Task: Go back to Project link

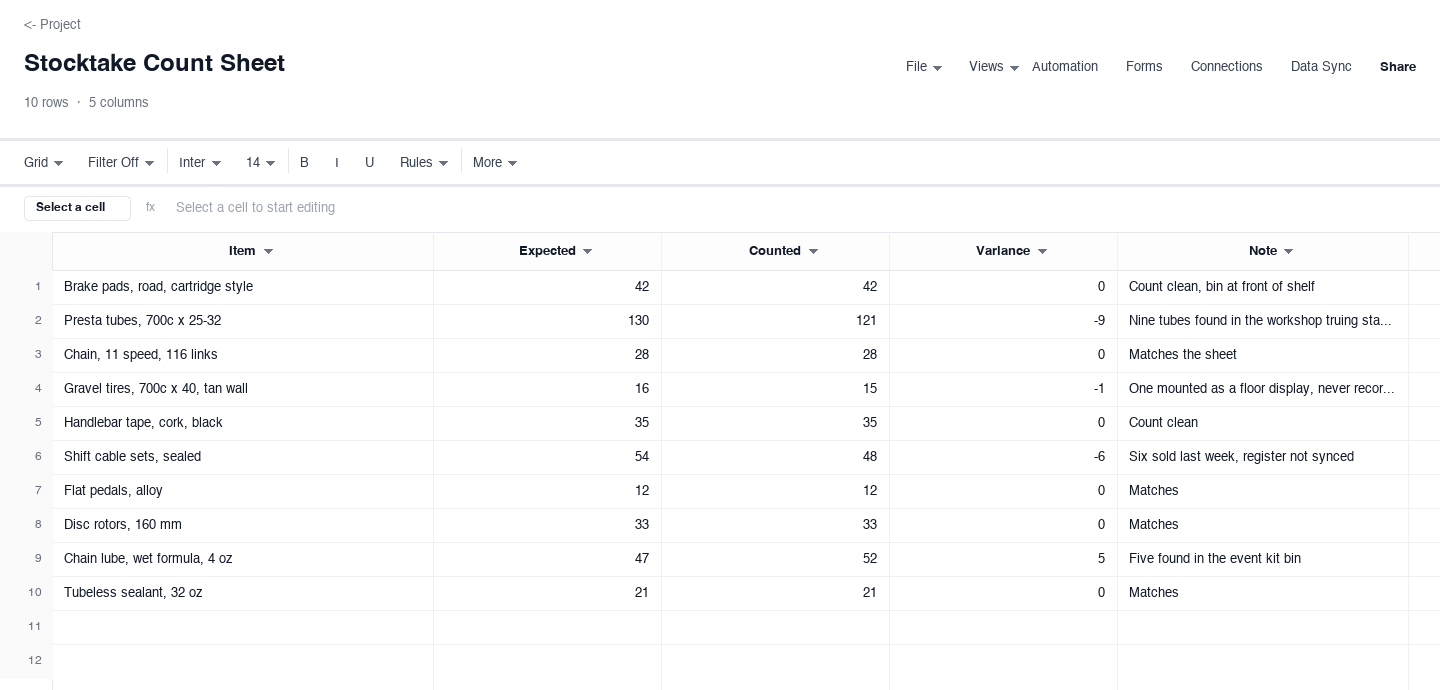Action: pyautogui.click(x=52, y=24)
